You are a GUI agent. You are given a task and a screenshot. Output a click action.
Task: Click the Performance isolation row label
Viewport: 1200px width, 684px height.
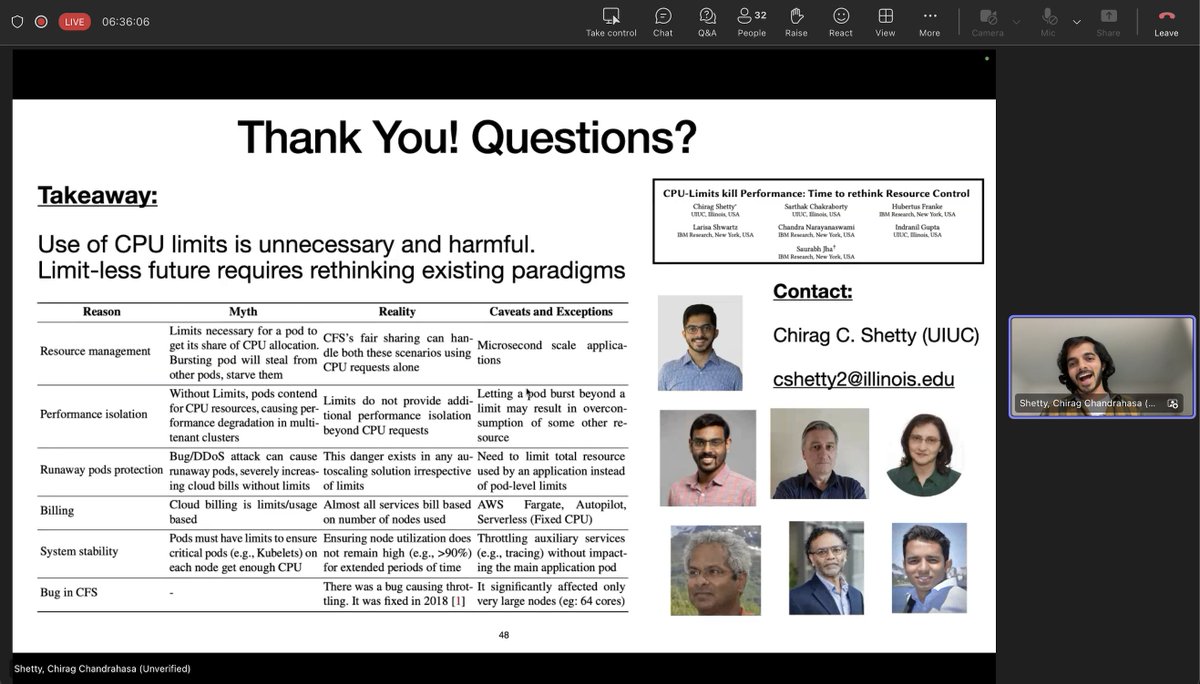click(x=93, y=414)
